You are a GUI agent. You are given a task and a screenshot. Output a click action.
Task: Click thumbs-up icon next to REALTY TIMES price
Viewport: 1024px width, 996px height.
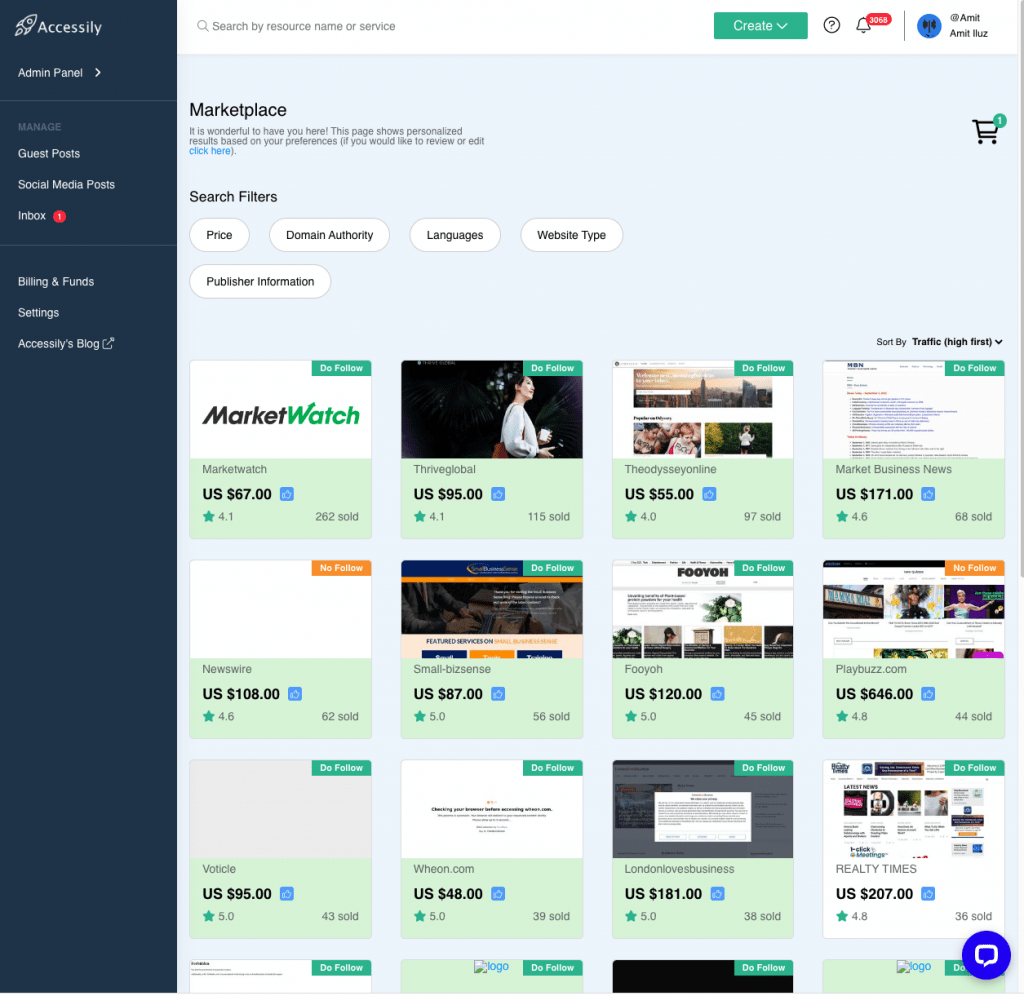(928, 894)
